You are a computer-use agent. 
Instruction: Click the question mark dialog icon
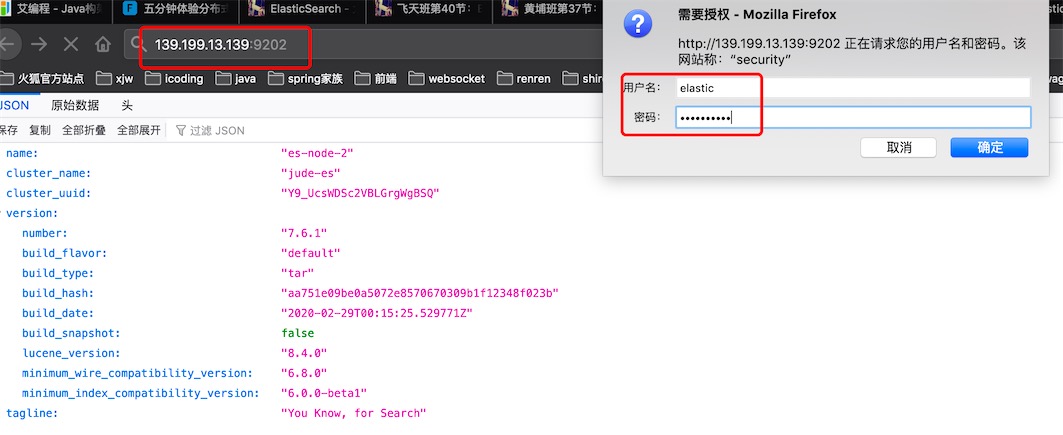[637, 24]
